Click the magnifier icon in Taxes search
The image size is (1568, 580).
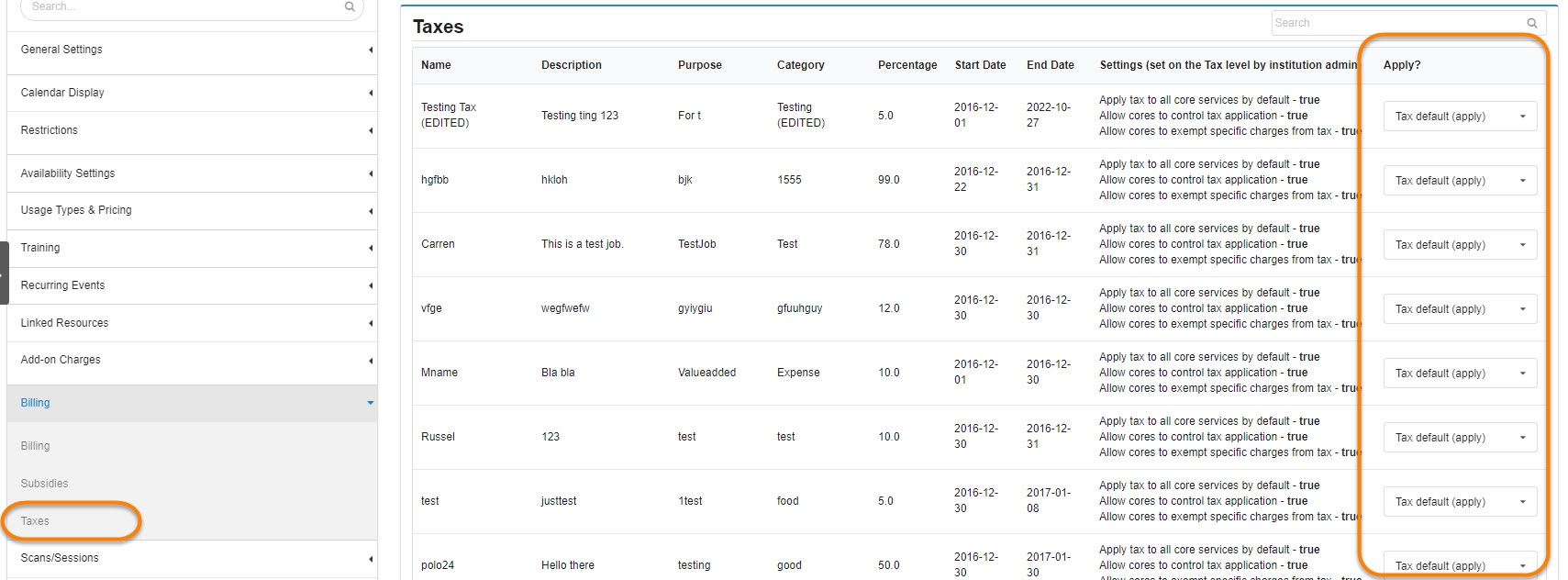coord(1531,23)
